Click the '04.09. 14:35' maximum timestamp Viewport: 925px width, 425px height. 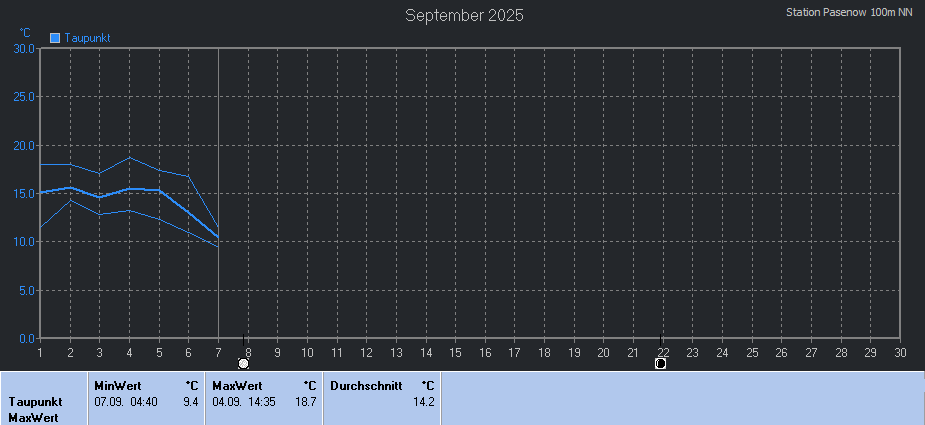click(x=244, y=402)
